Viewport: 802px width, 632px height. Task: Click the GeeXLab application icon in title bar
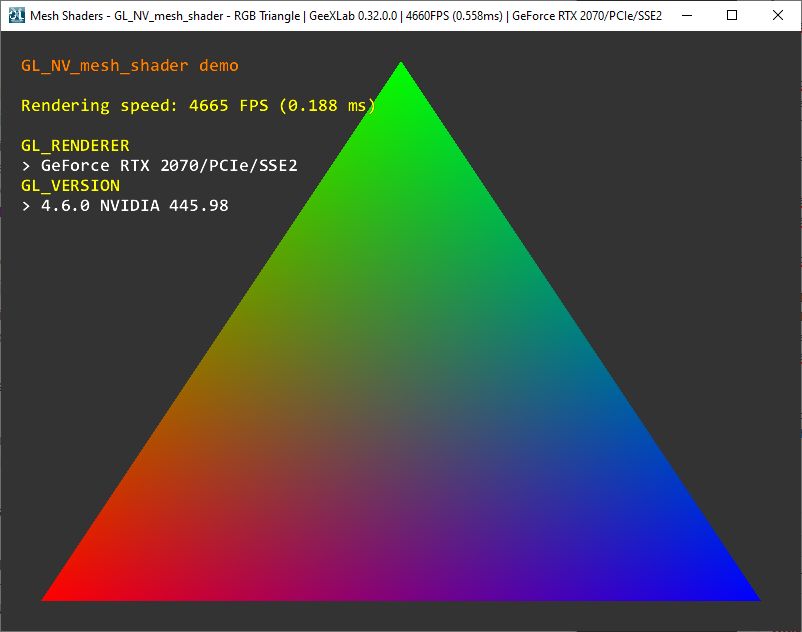[x=14, y=16]
